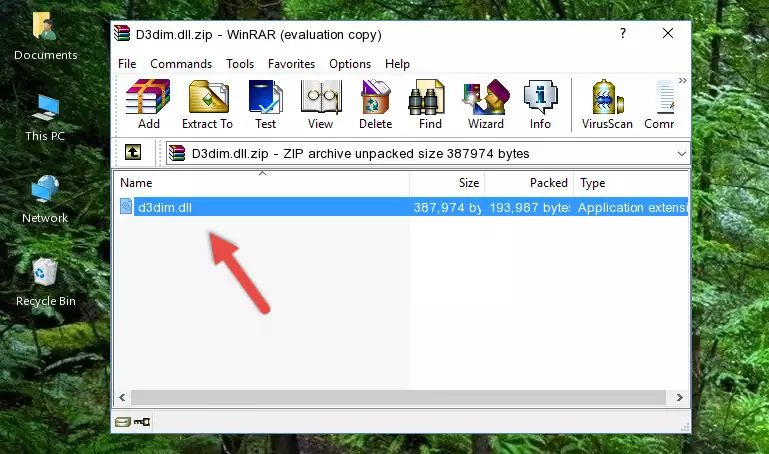
Task: Open the Commands menu
Action: point(181,64)
